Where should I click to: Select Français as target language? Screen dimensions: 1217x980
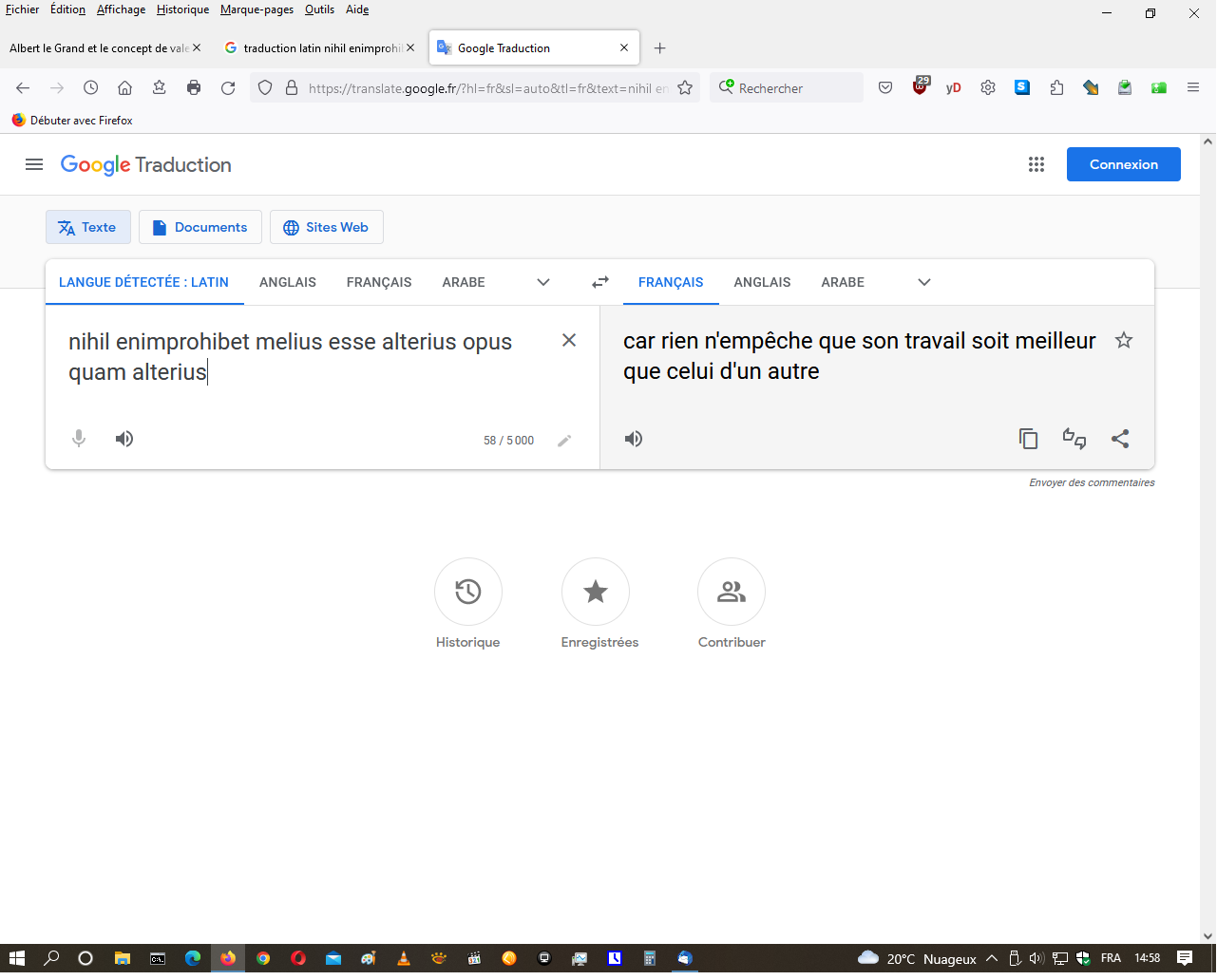[671, 282]
